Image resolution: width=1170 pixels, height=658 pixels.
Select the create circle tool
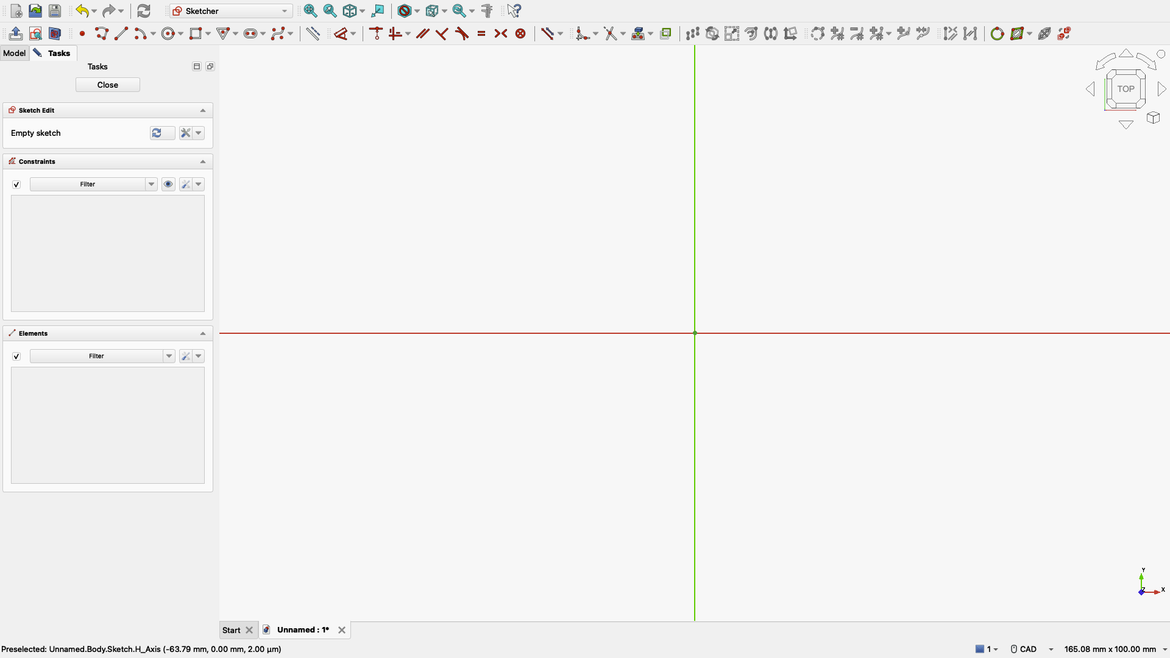tap(167, 33)
